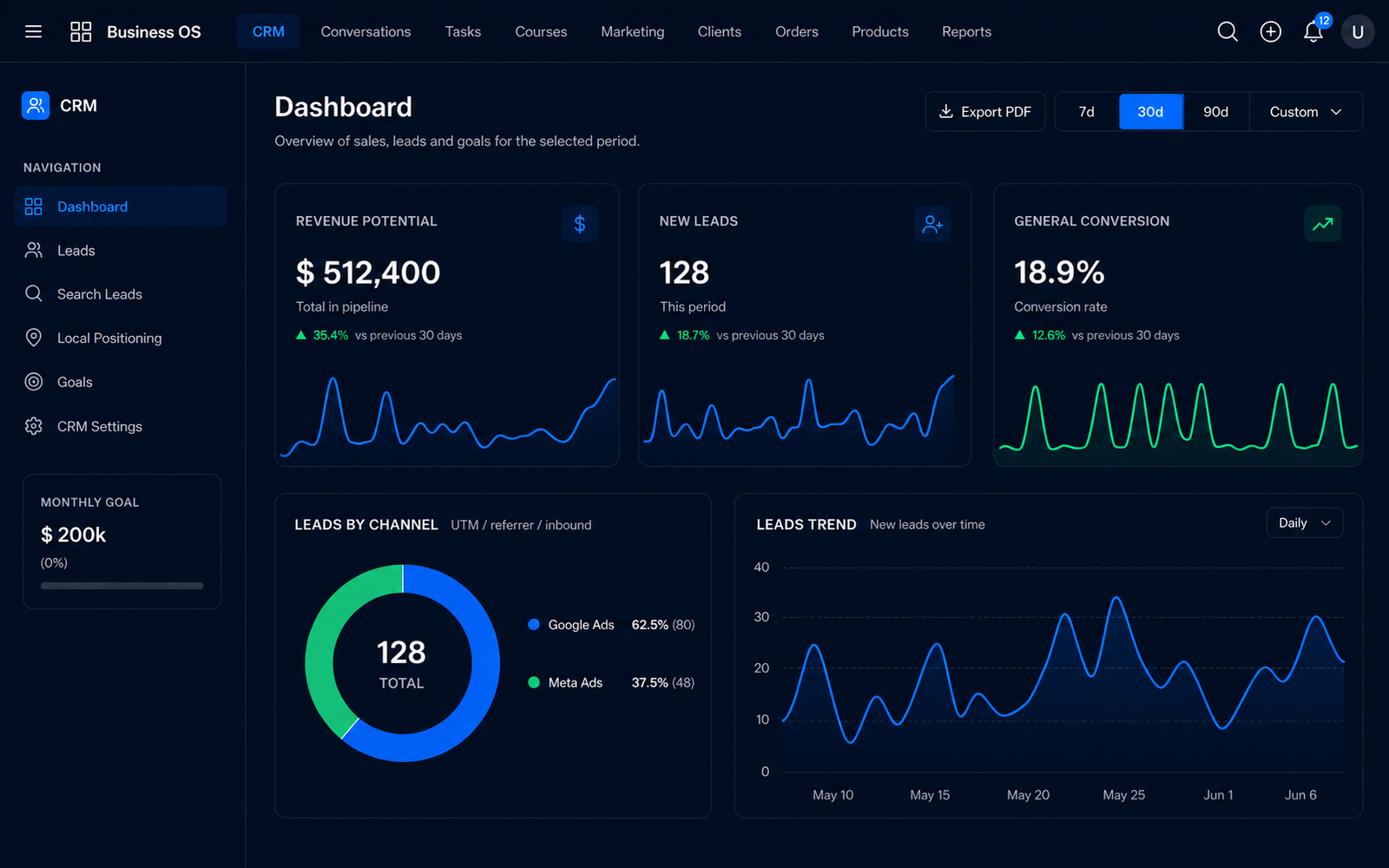1389x868 pixels.
Task: Switch to the Conversations tab
Action: click(x=365, y=32)
